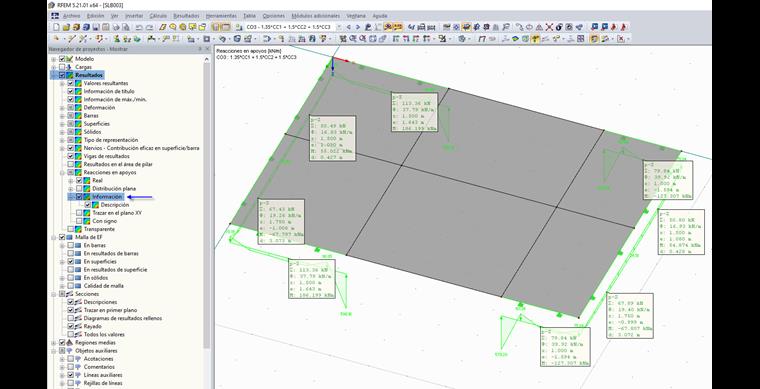Click the New model icon in toolbar
This screenshot has height=389, width=760.
pos(56,27)
